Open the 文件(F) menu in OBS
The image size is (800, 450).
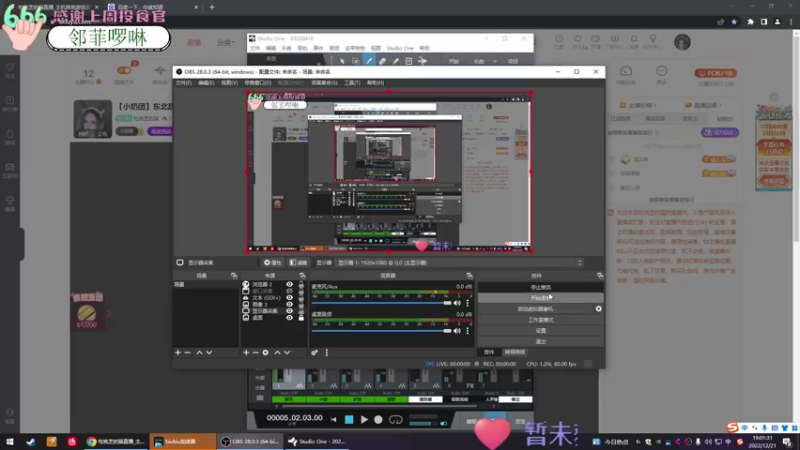pyautogui.click(x=184, y=83)
